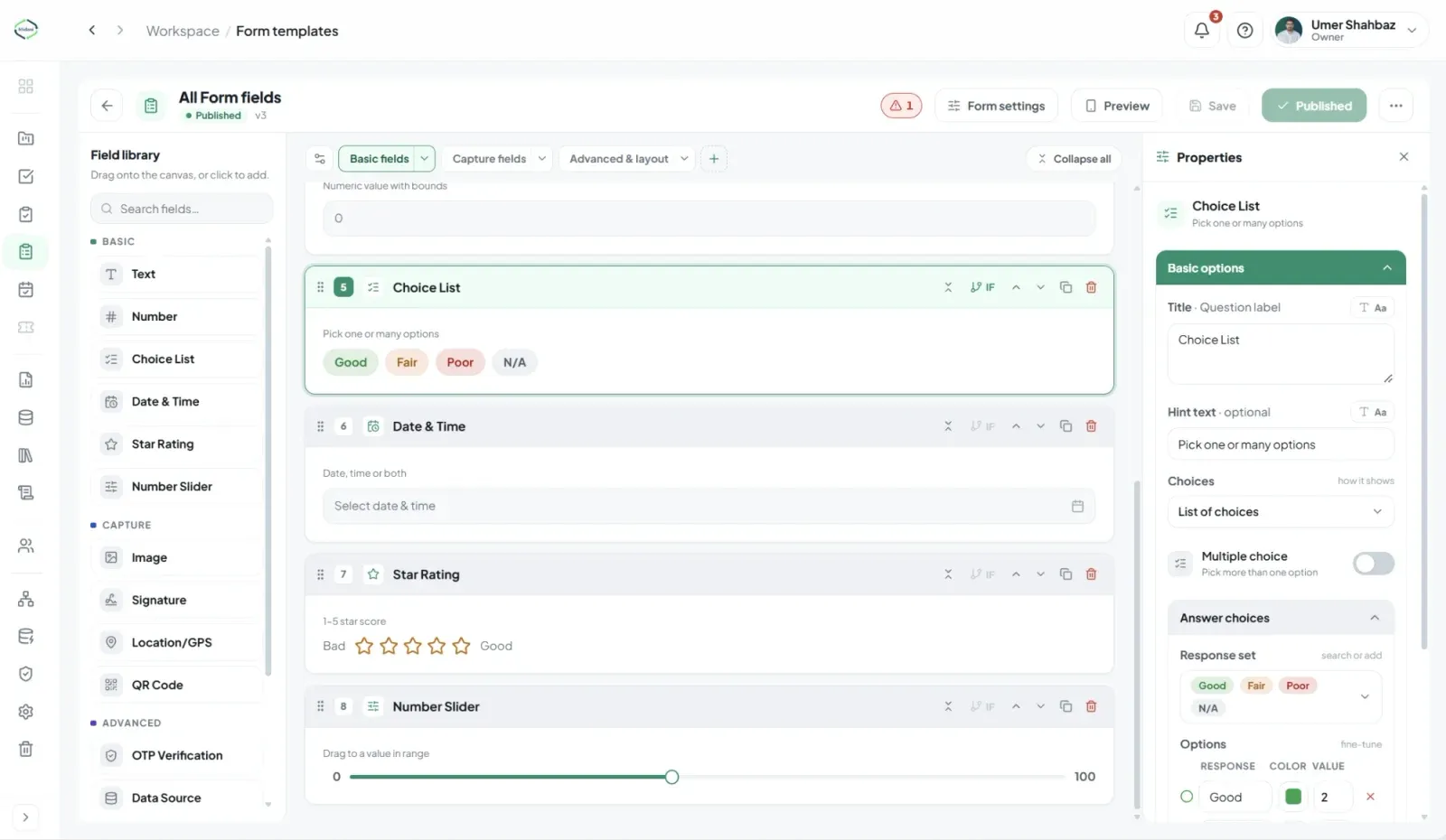Image resolution: width=1446 pixels, height=840 pixels.
Task: Move the Number Slider field down
Action: 1040,706
